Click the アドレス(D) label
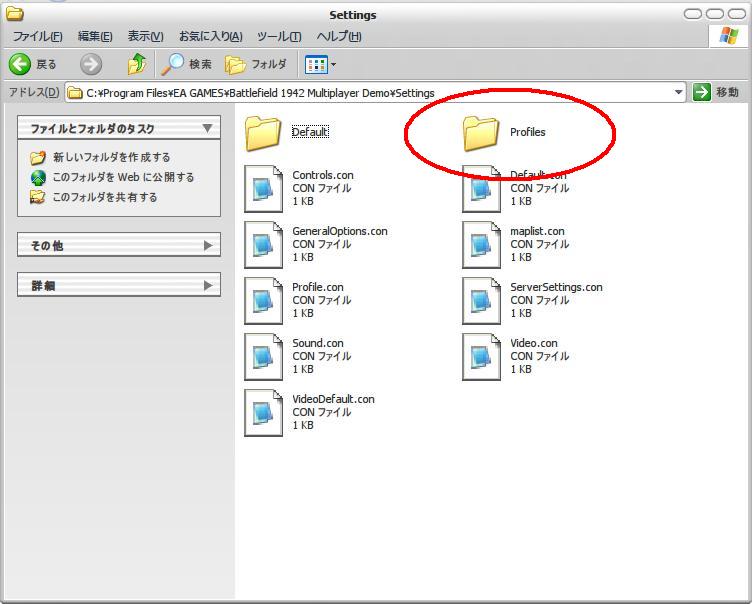This screenshot has width=752, height=604. coord(34,92)
